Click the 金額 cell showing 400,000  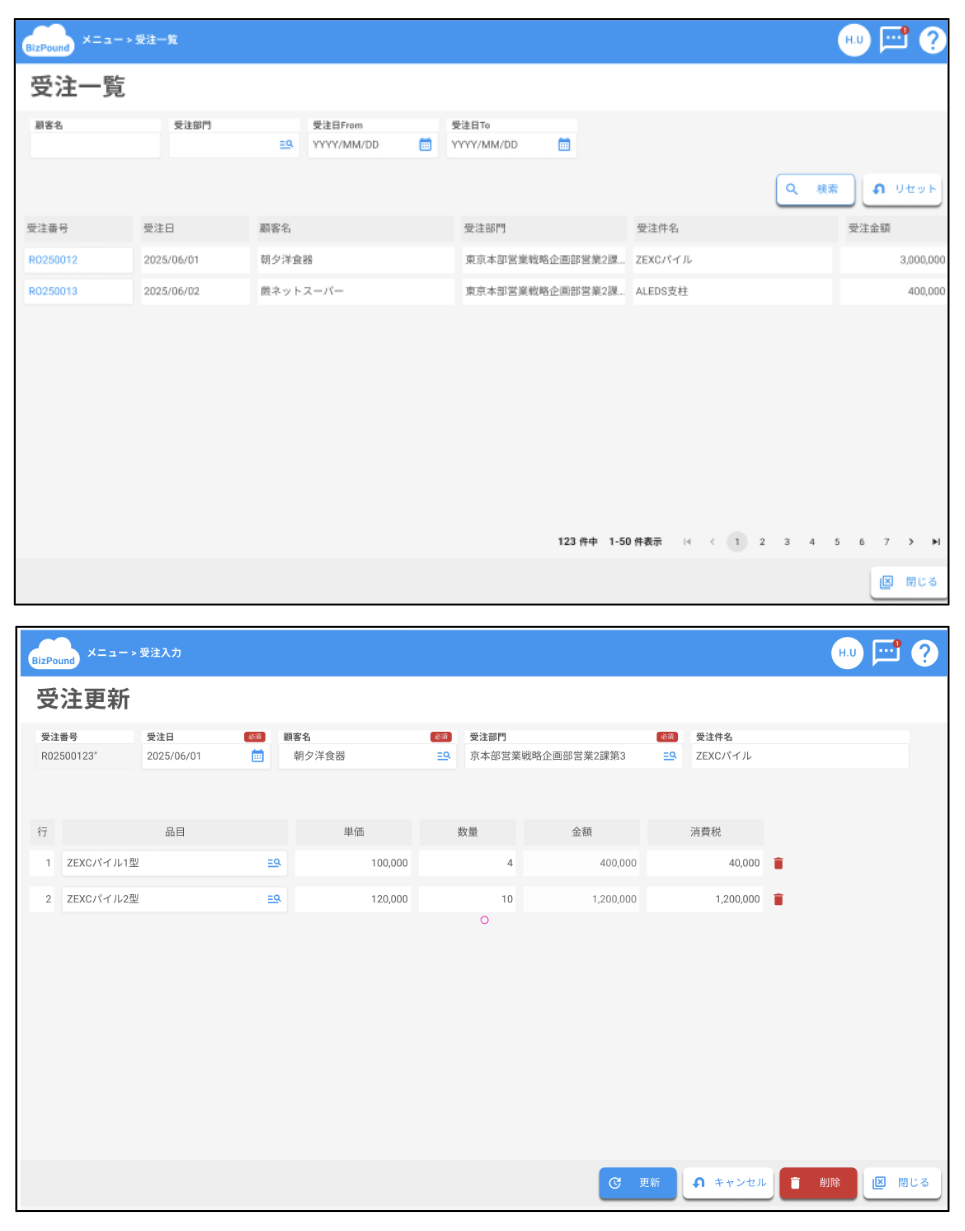[581, 863]
